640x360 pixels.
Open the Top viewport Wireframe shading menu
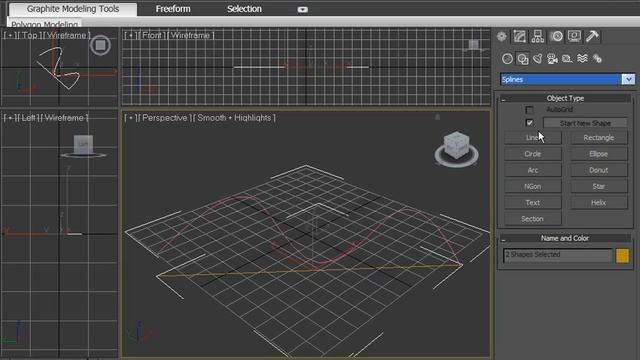point(66,36)
